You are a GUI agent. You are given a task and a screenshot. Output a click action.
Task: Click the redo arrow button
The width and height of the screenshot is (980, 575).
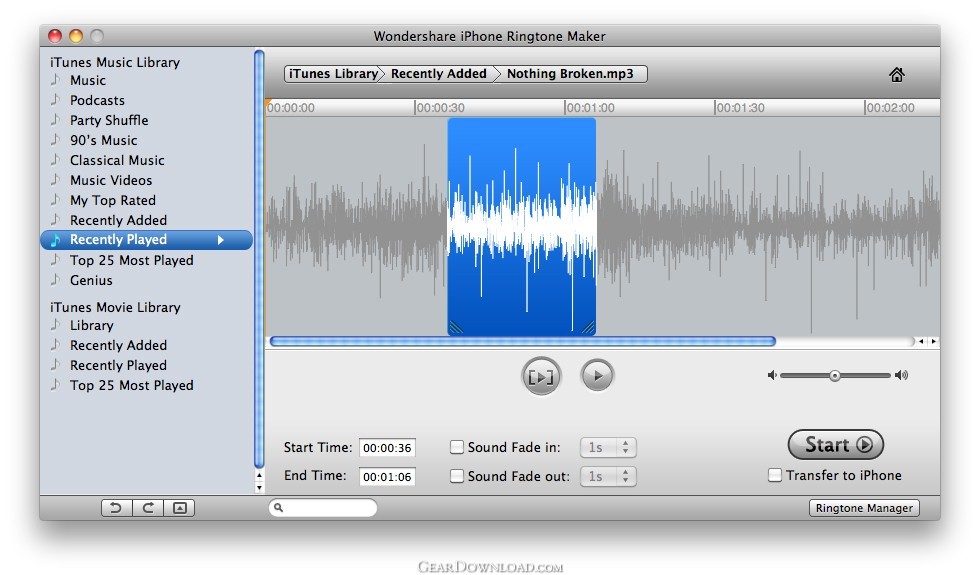[148, 508]
